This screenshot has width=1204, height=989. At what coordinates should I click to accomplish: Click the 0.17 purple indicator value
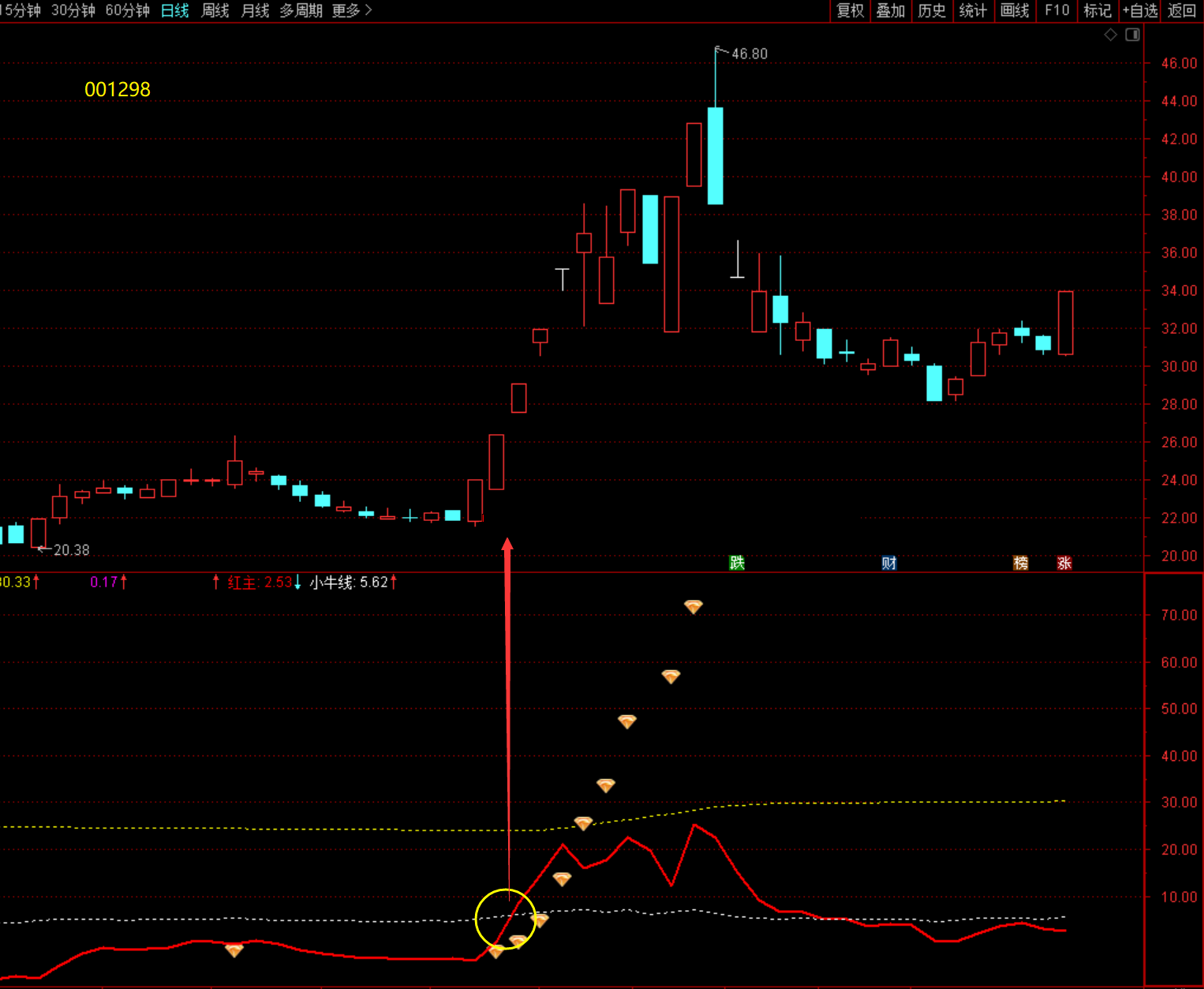[x=103, y=583]
